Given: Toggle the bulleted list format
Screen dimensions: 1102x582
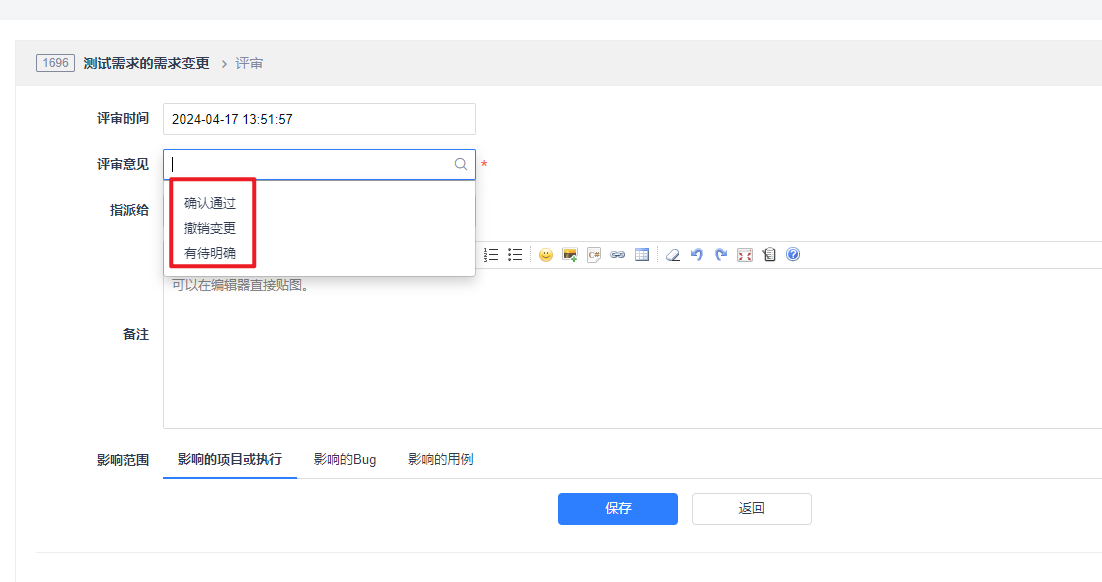Looking at the screenshot, I should pos(515,255).
